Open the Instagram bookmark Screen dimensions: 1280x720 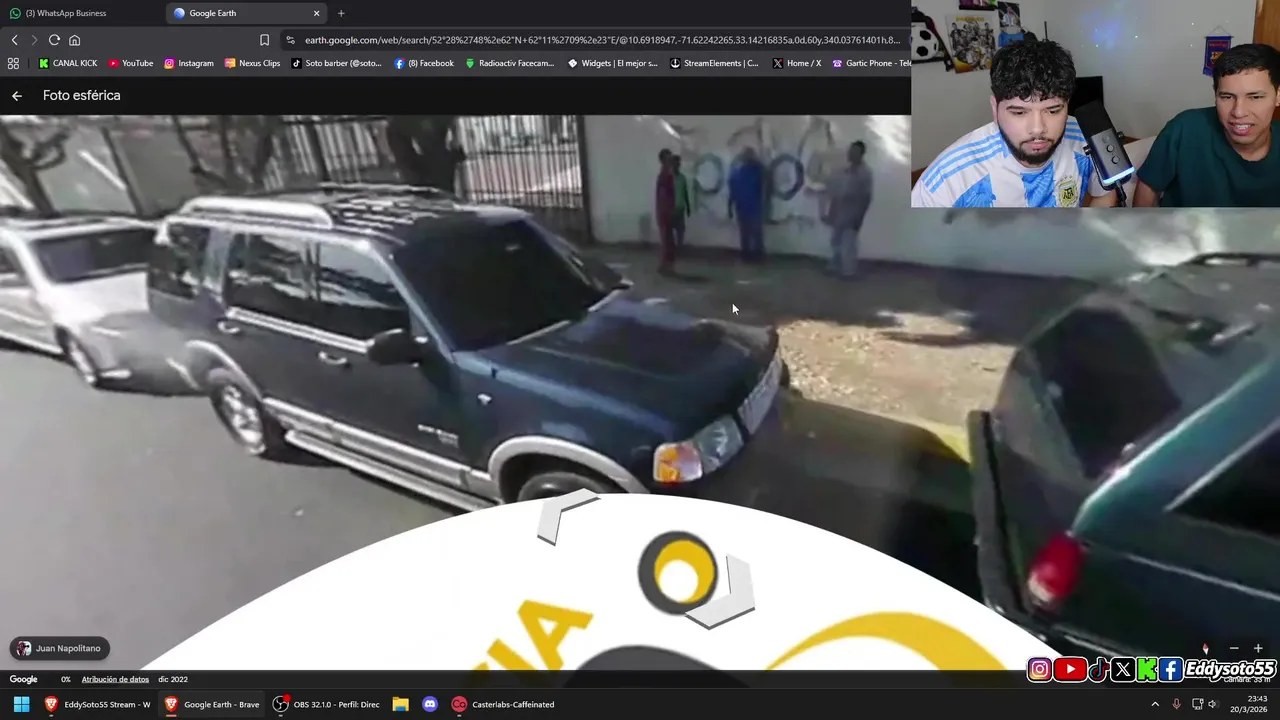[x=189, y=63]
